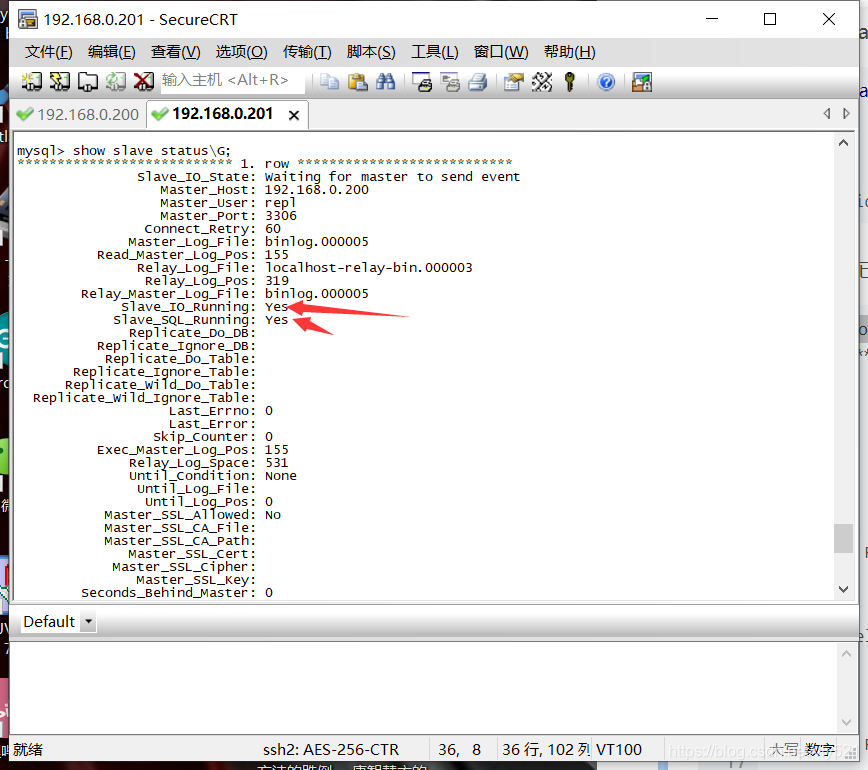Open Global Options from the toolbar
868x770 pixels.
point(542,82)
